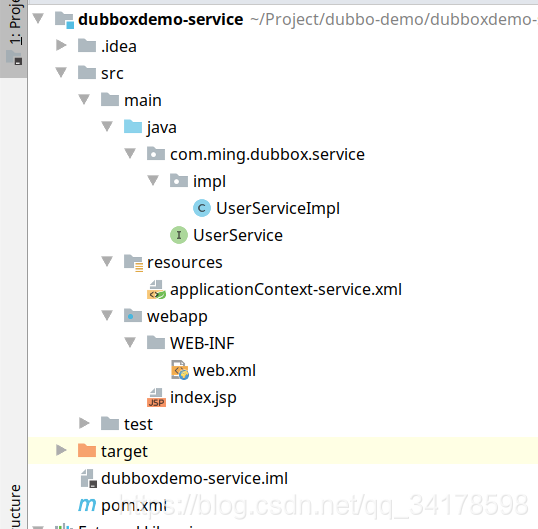
Task: Expand the .idea folder arrow
Action: [61, 45]
